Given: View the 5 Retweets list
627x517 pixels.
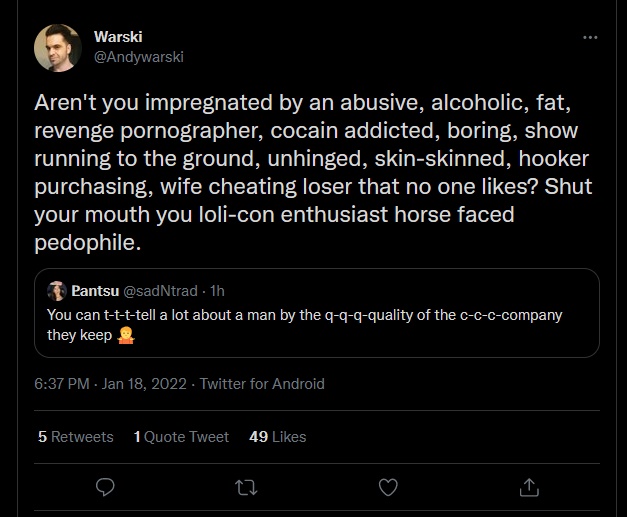Looking at the screenshot, I should 76,437.
